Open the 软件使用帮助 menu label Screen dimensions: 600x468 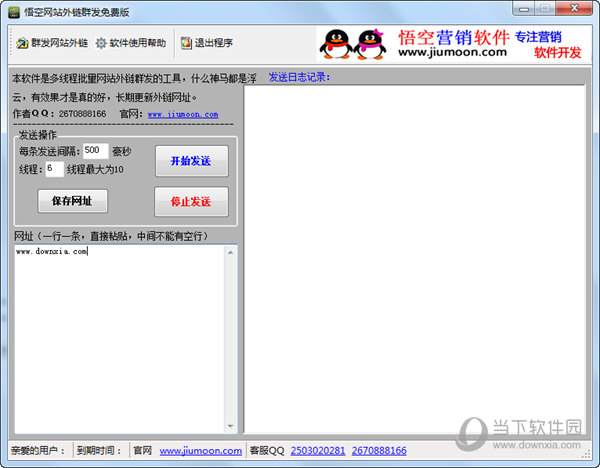click(x=138, y=43)
